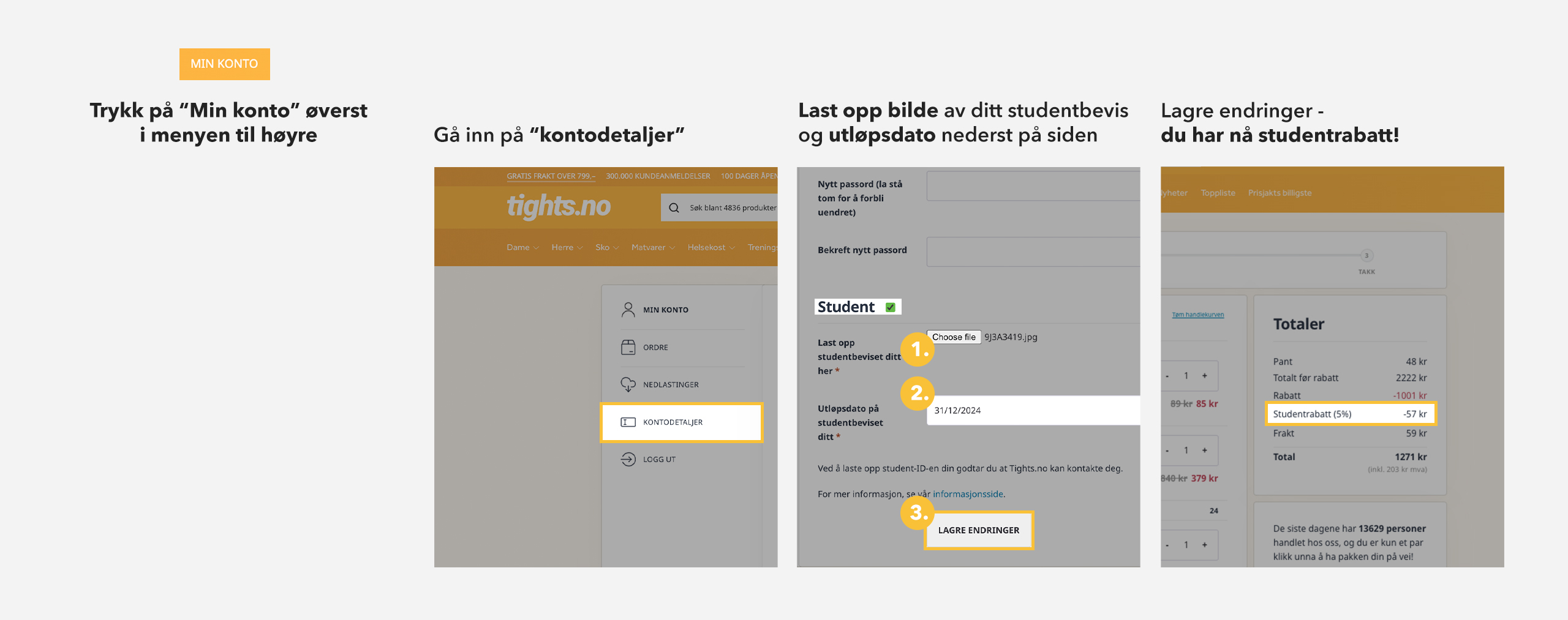
Task: Click the tights.no logo
Action: [558, 206]
